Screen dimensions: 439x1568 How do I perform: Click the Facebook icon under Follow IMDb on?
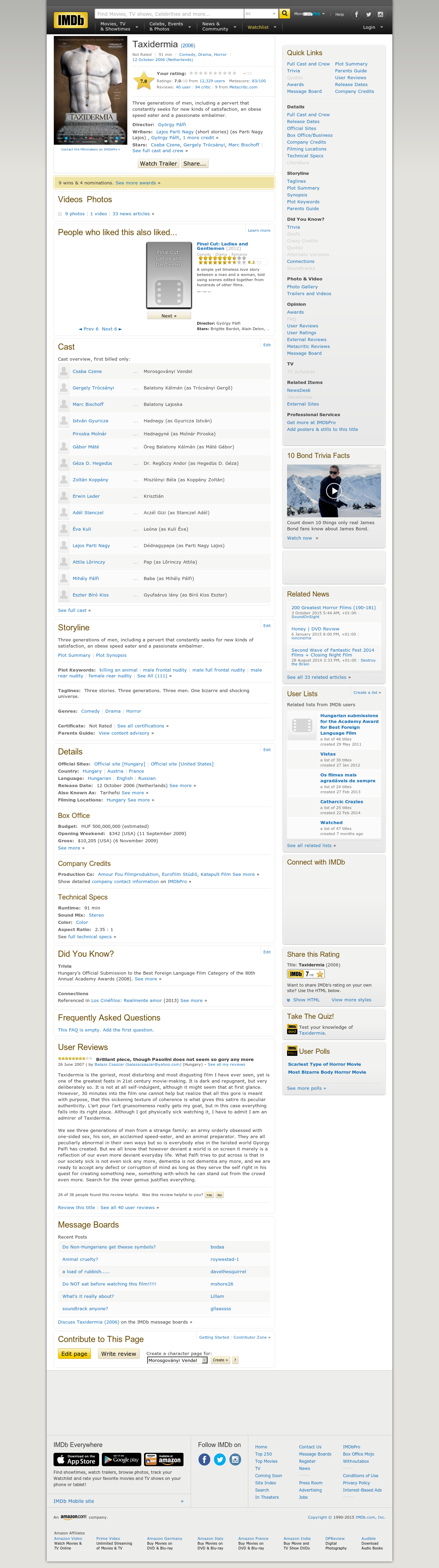(205, 1459)
